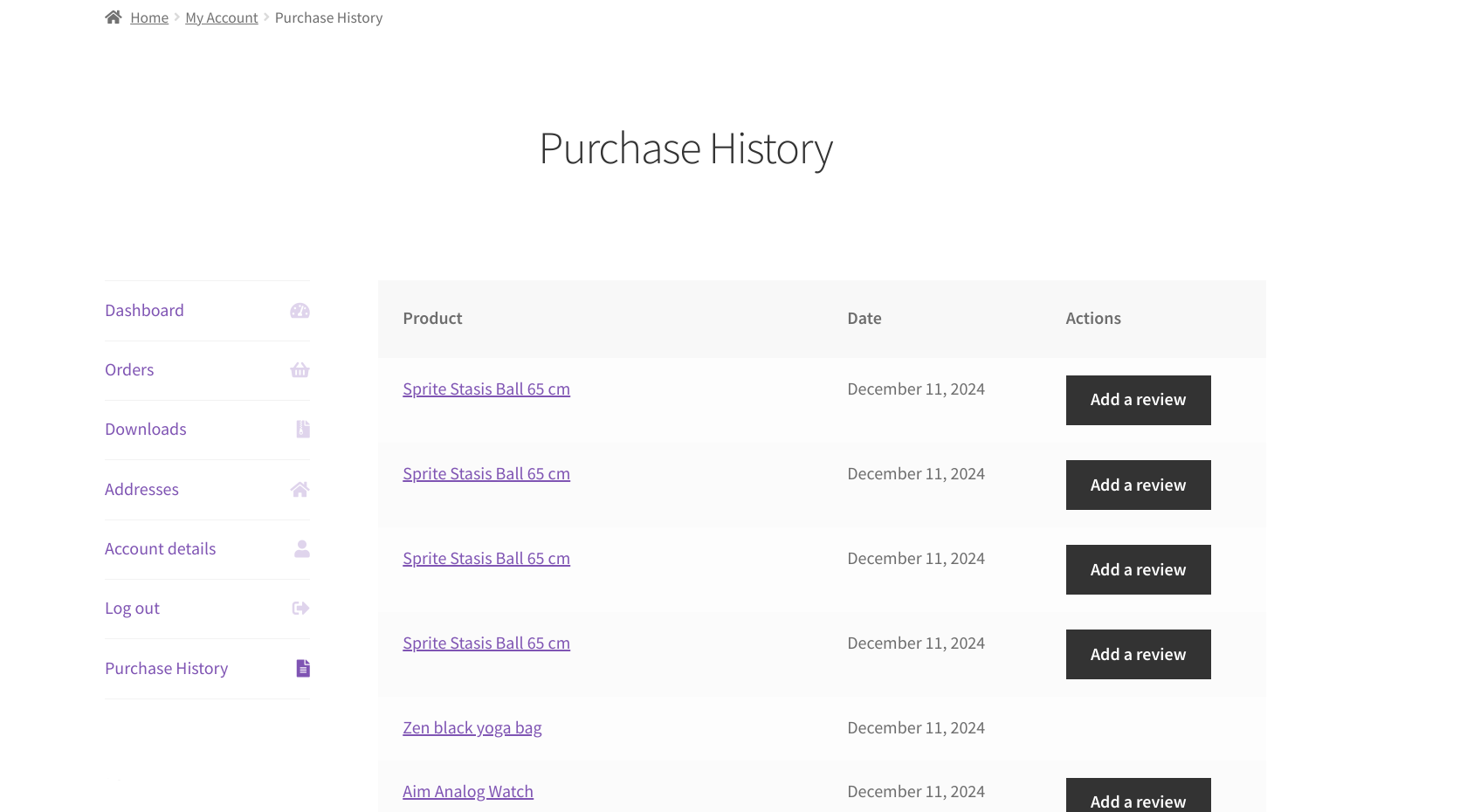Click the Dashboard gauge icon

click(x=300, y=311)
